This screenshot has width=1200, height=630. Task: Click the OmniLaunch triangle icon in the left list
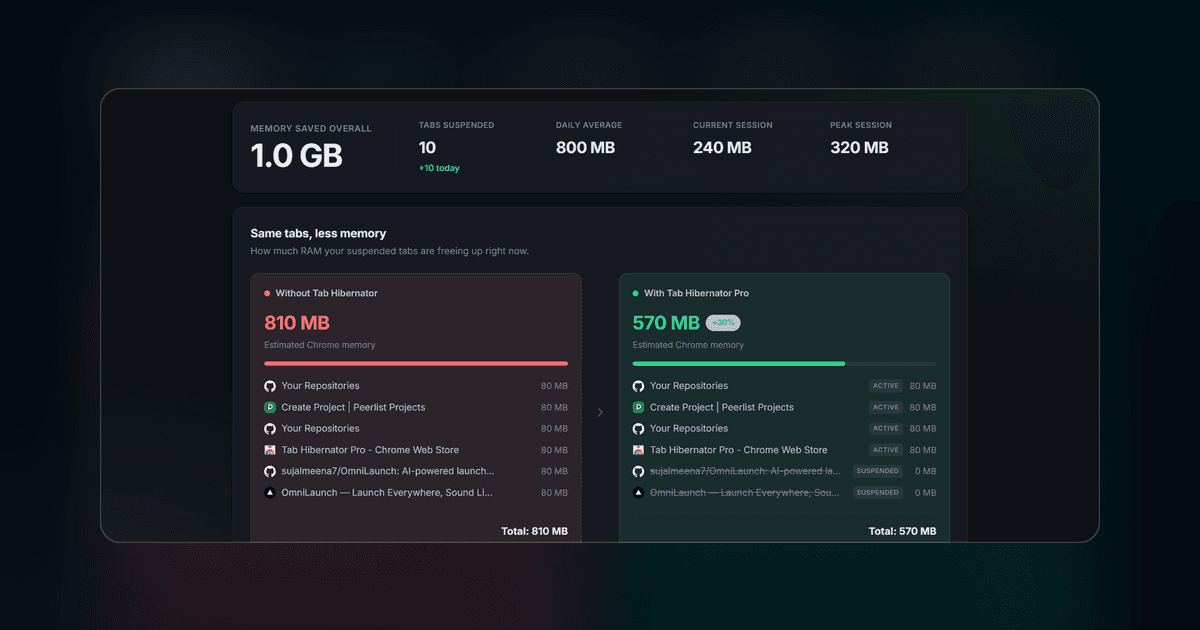(x=270, y=492)
